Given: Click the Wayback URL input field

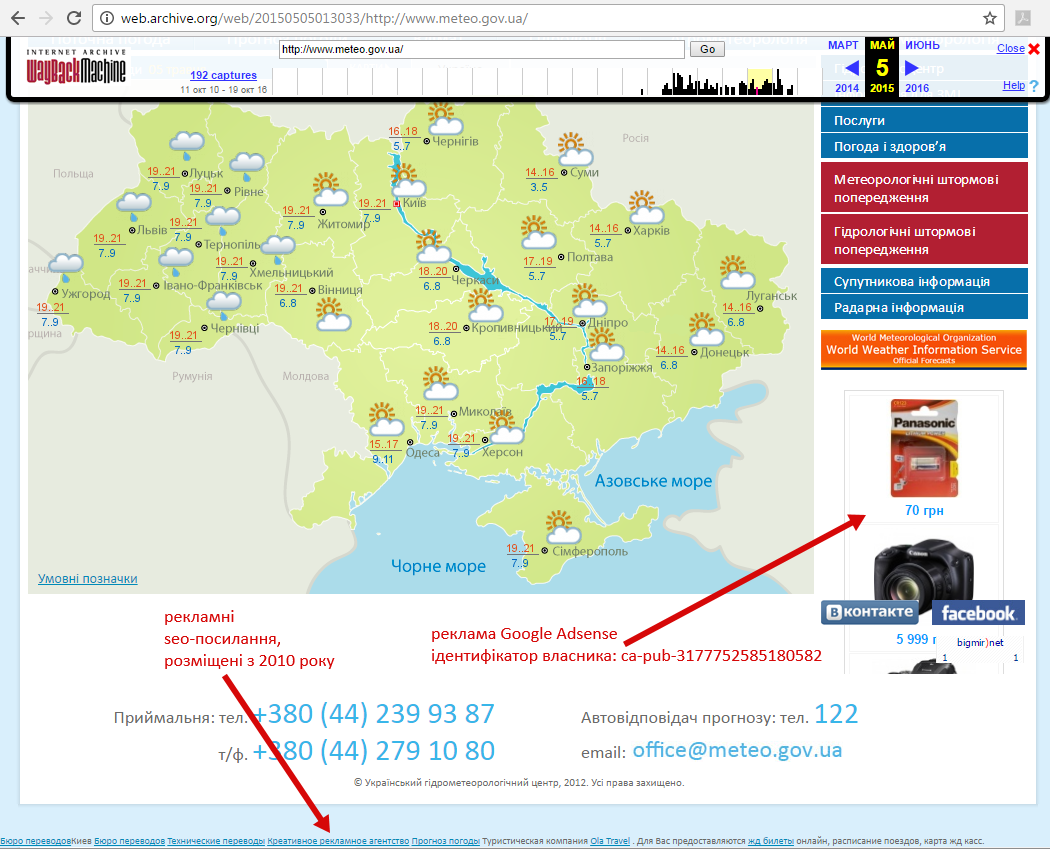Looking at the screenshot, I should 480,48.
